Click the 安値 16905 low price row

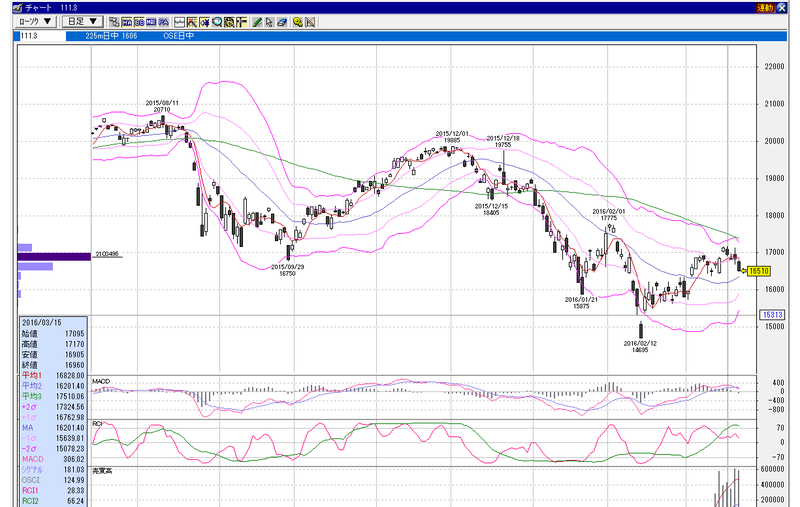[53, 354]
